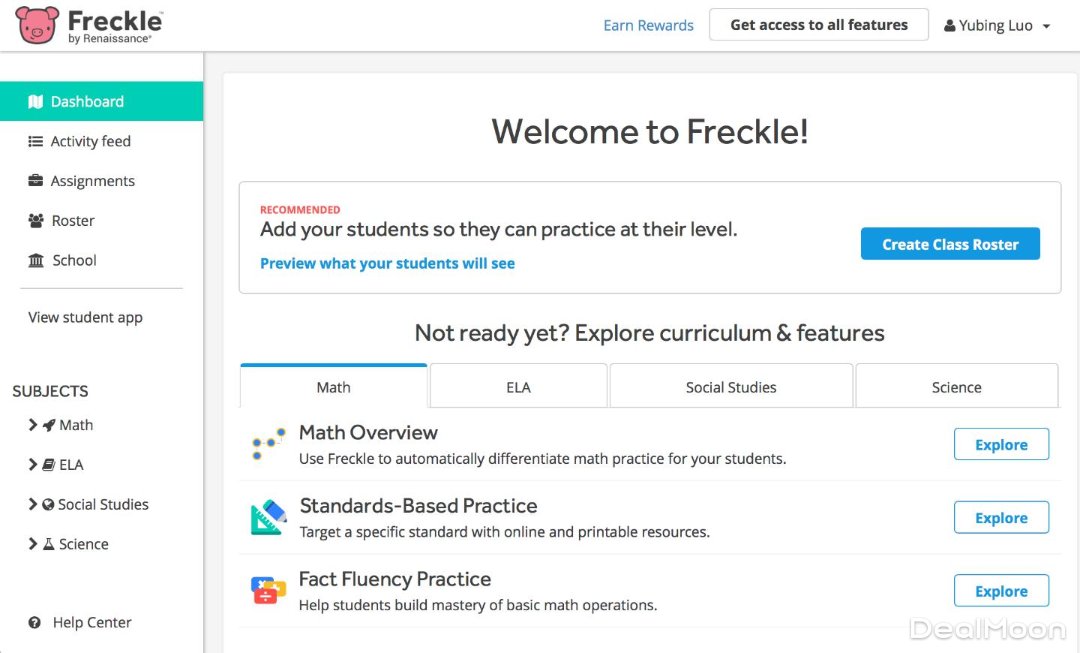Screen dimensions: 1080x653
Task: Click the Standards-Based Practice ruler icon
Action: point(268,518)
